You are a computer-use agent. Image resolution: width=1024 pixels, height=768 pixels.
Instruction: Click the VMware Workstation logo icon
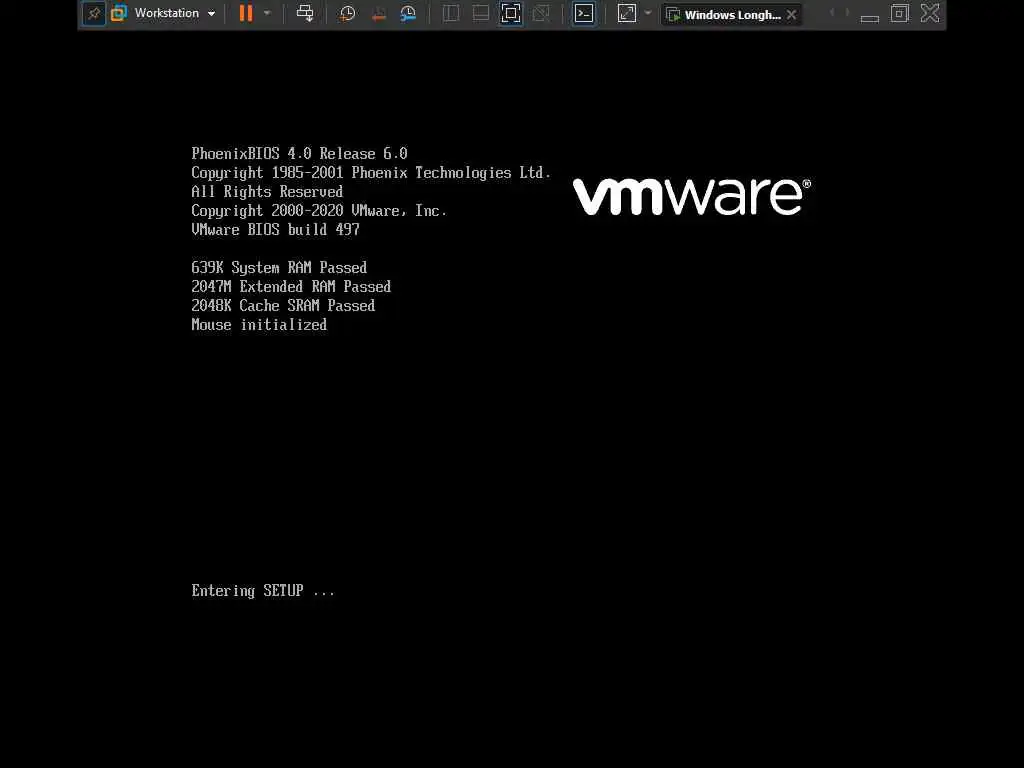tap(119, 13)
